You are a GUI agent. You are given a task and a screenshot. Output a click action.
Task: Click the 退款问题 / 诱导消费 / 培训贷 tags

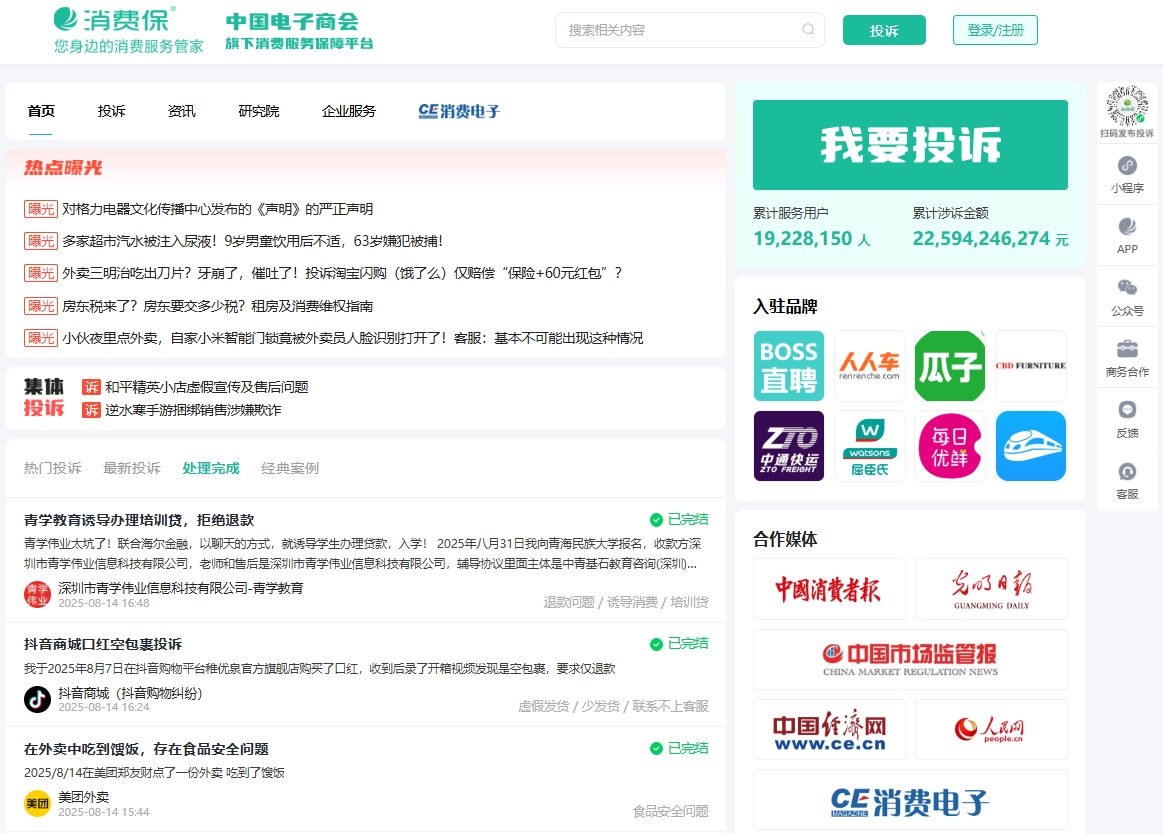[x=625, y=602]
